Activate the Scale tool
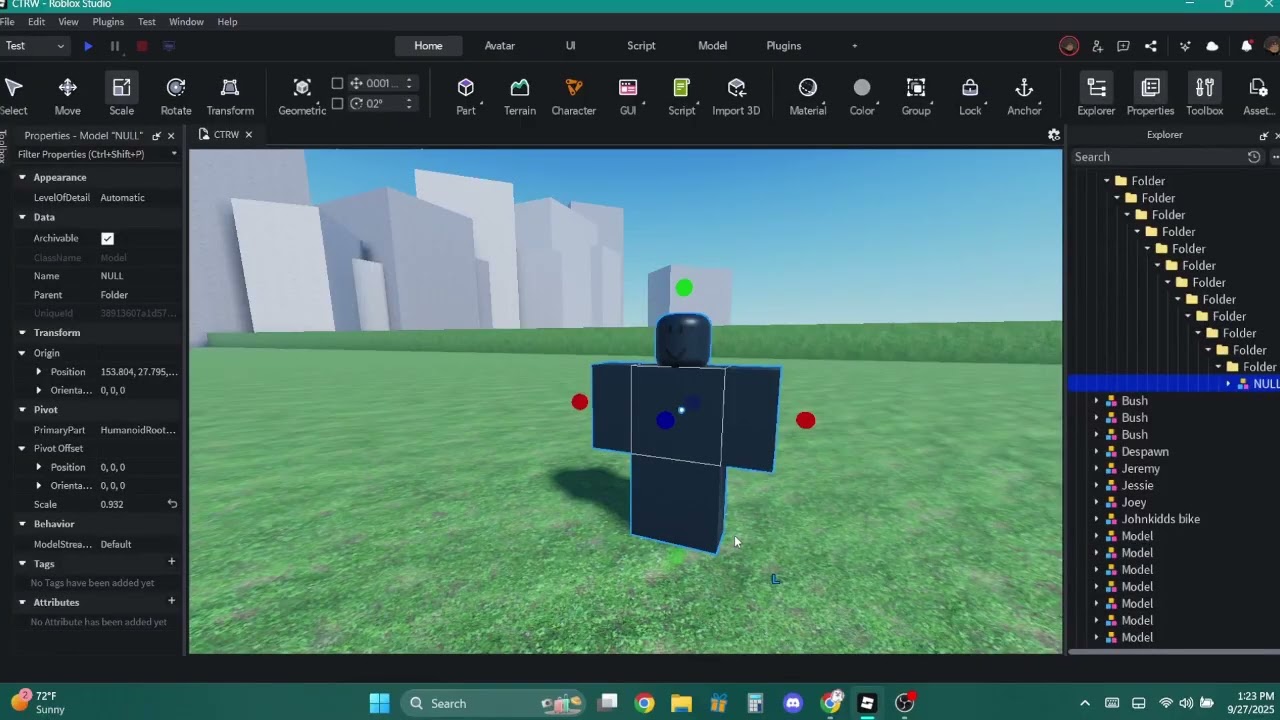1280x720 pixels. coord(122,97)
